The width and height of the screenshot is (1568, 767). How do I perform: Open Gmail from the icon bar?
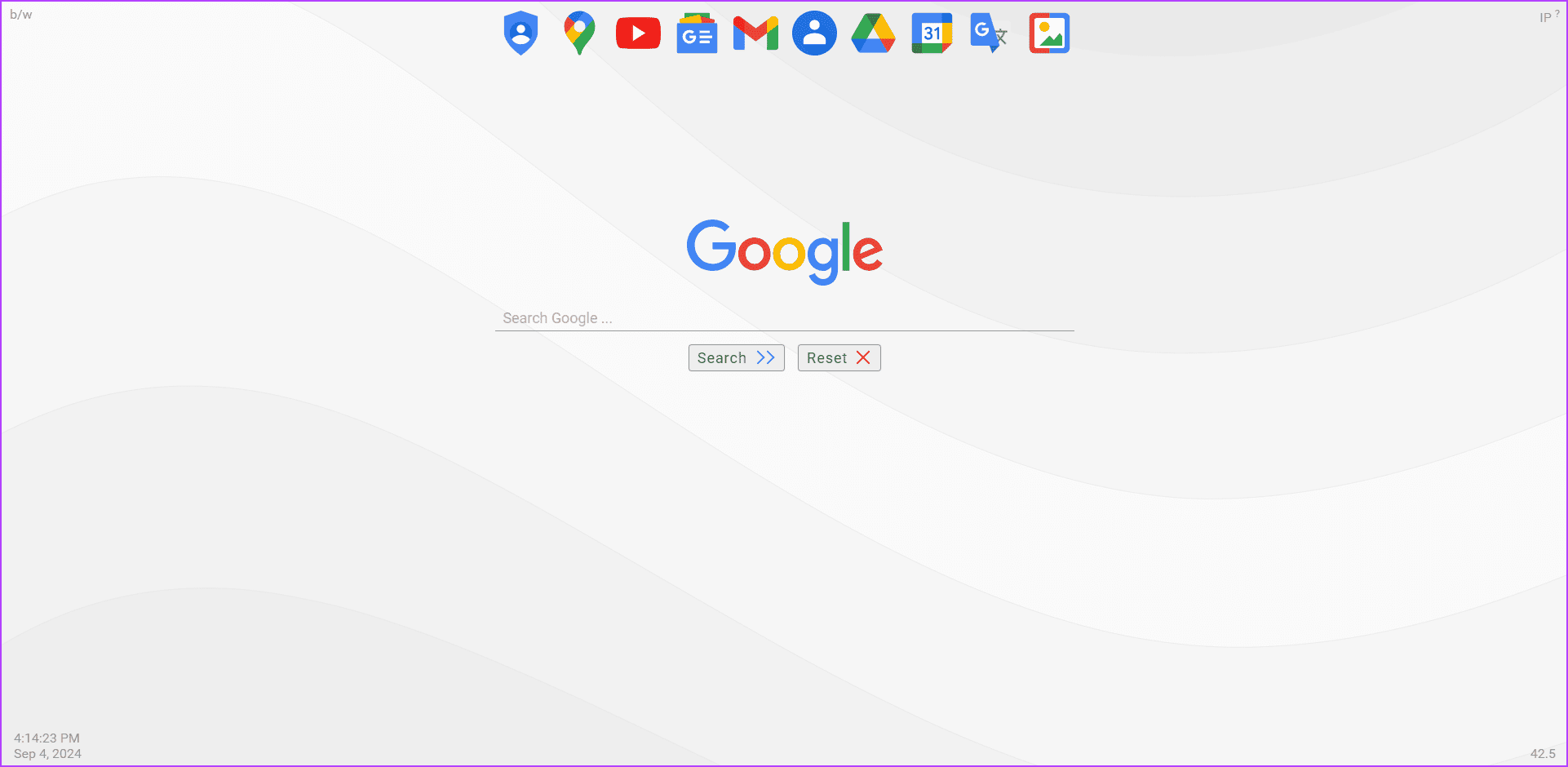(x=755, y=33)
